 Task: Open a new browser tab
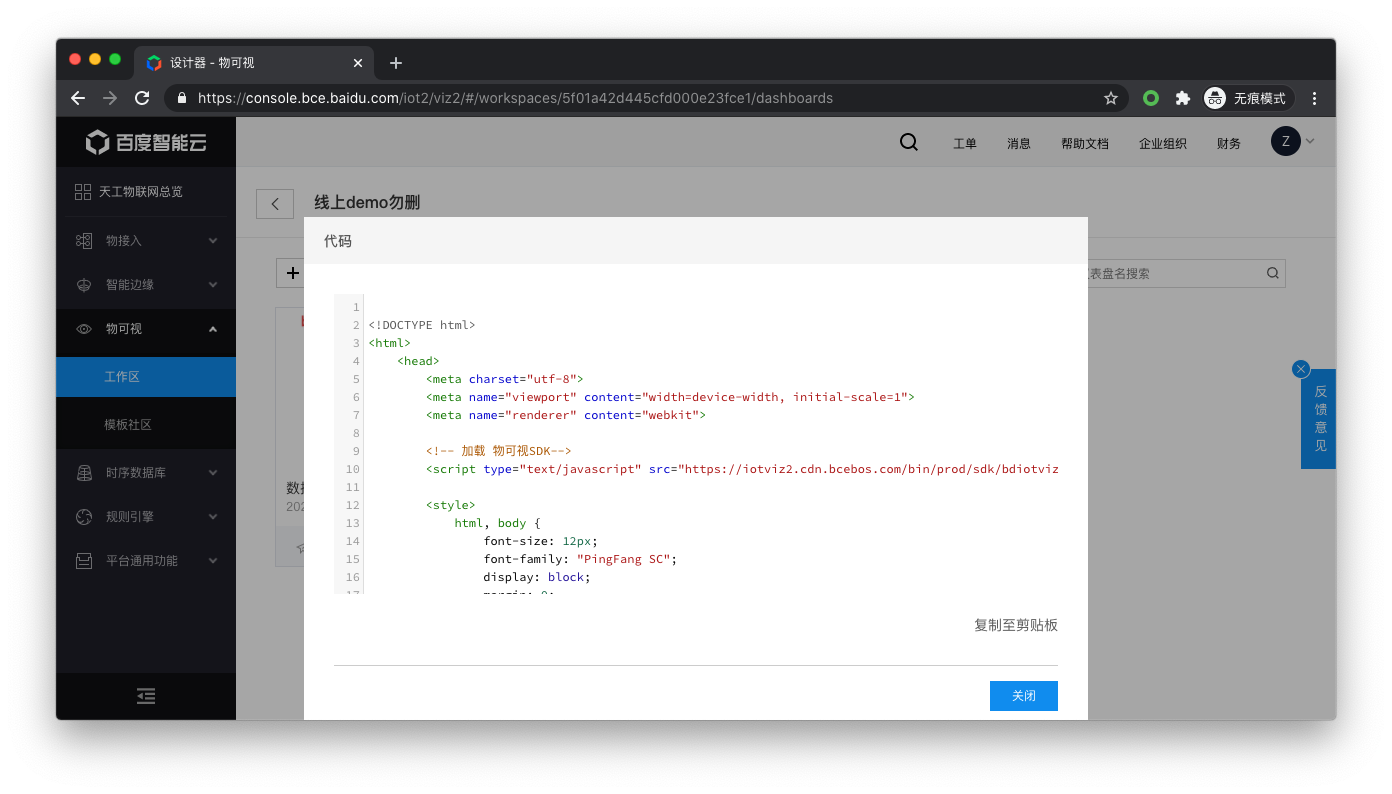pos(396,63)
